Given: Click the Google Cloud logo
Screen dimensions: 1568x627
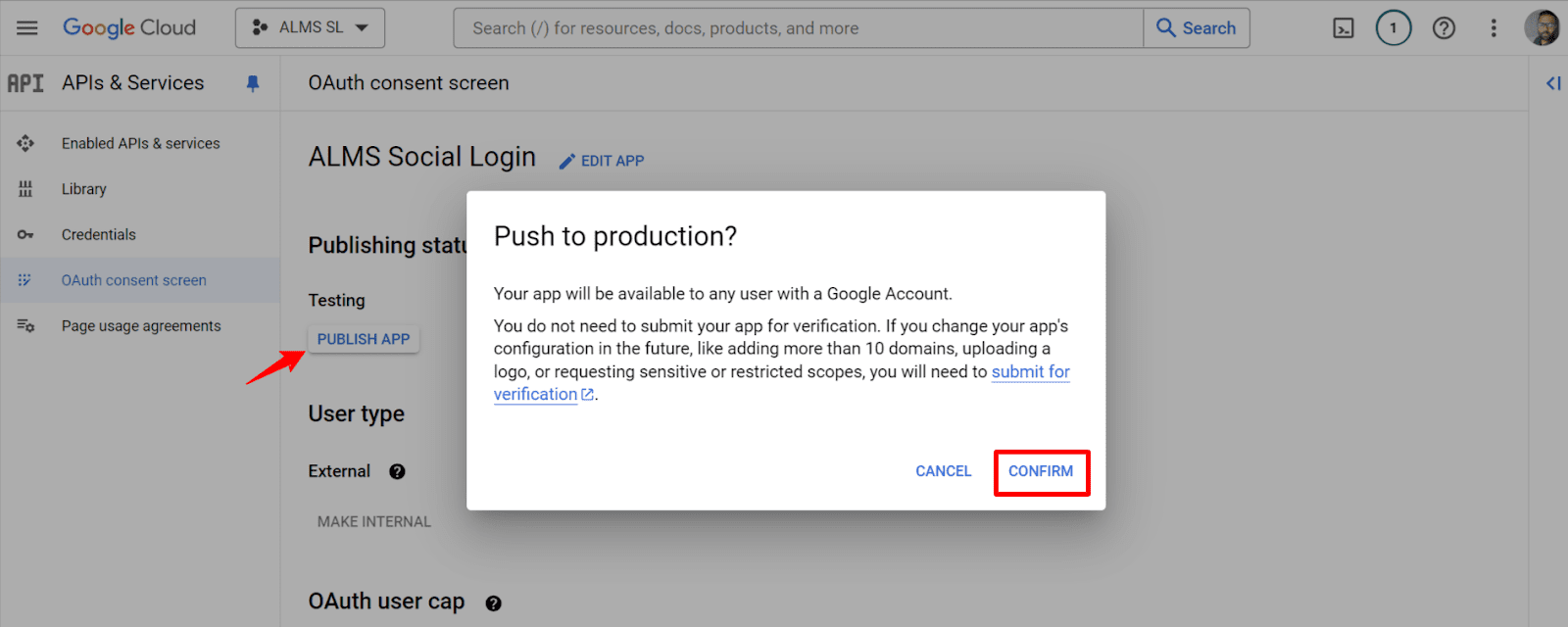Looking at the screenshot, I should [x=129, y=27].
